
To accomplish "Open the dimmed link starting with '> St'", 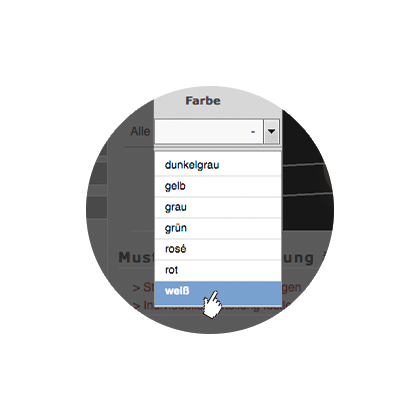I will click(x=143, y=287).
